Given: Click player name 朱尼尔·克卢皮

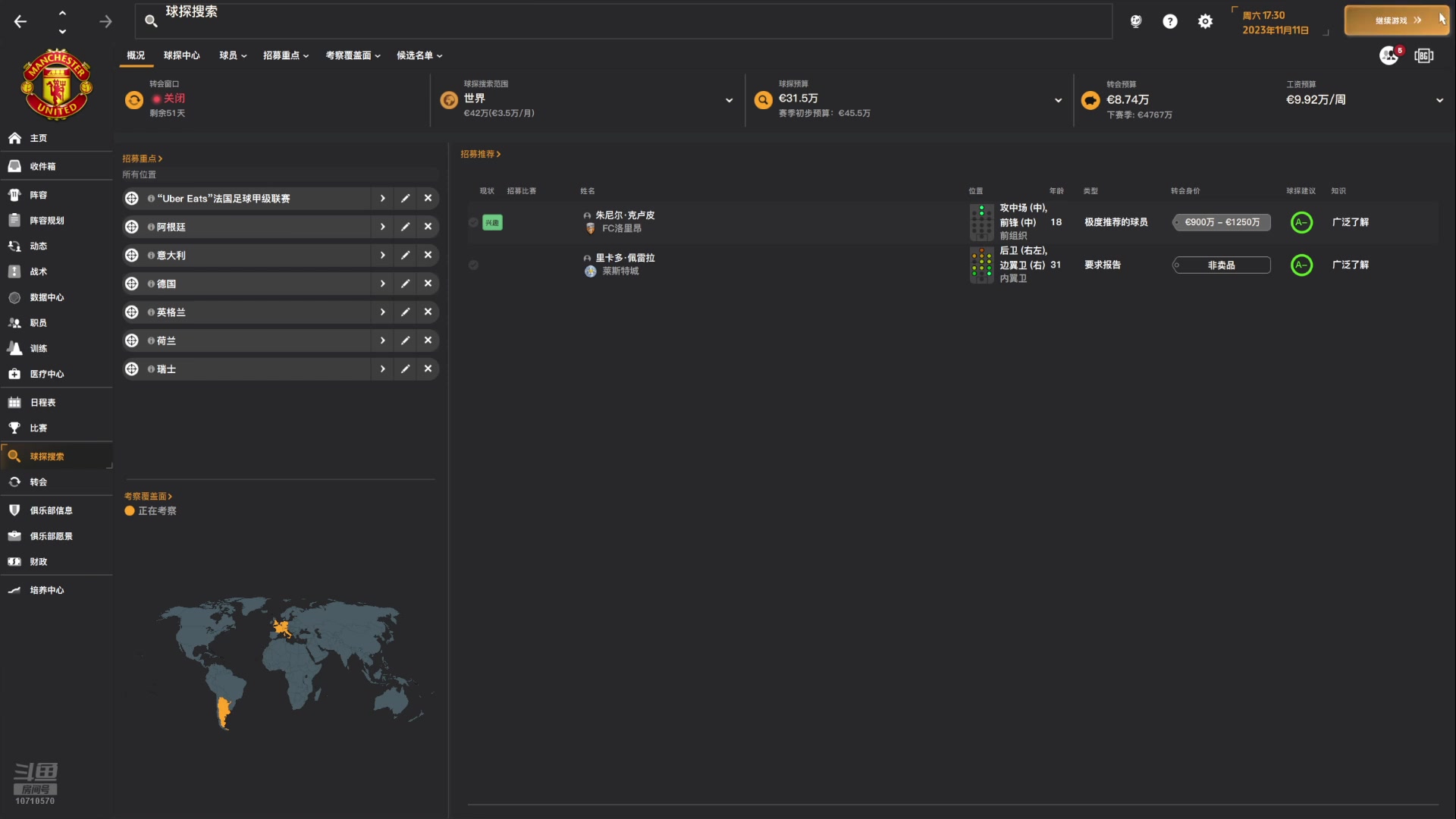Looking at the screenshot, I should (x=625, y=215).
